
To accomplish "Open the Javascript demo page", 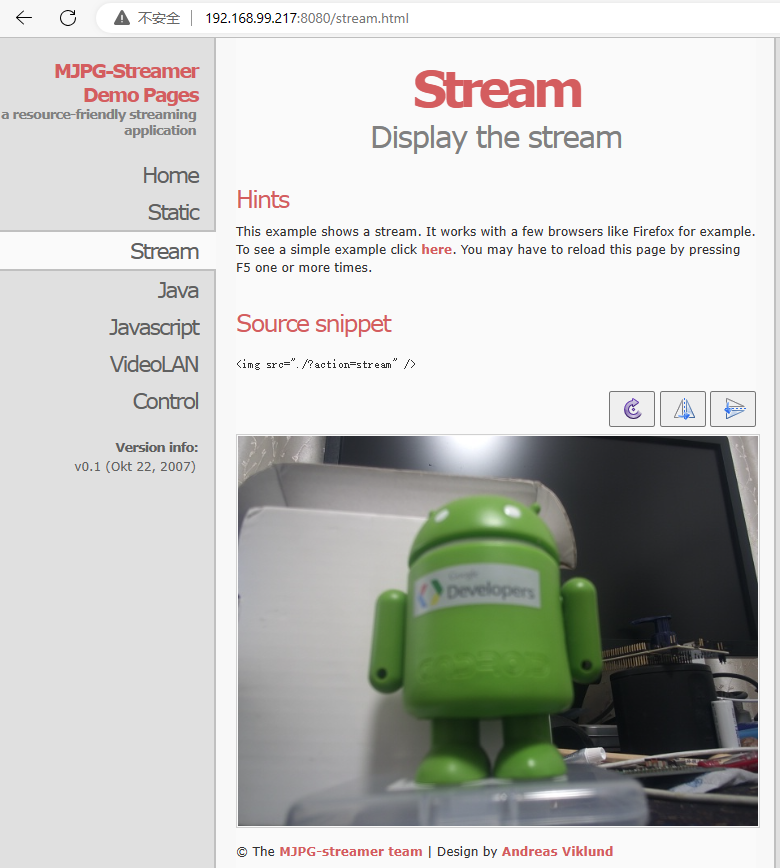I will 154,328.
